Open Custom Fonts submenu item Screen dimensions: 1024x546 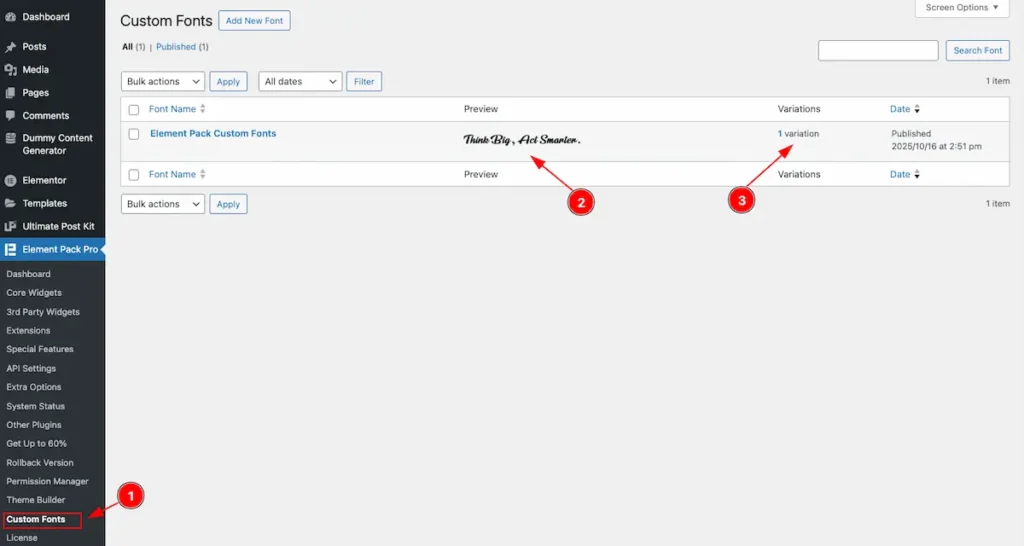point(36,519)
